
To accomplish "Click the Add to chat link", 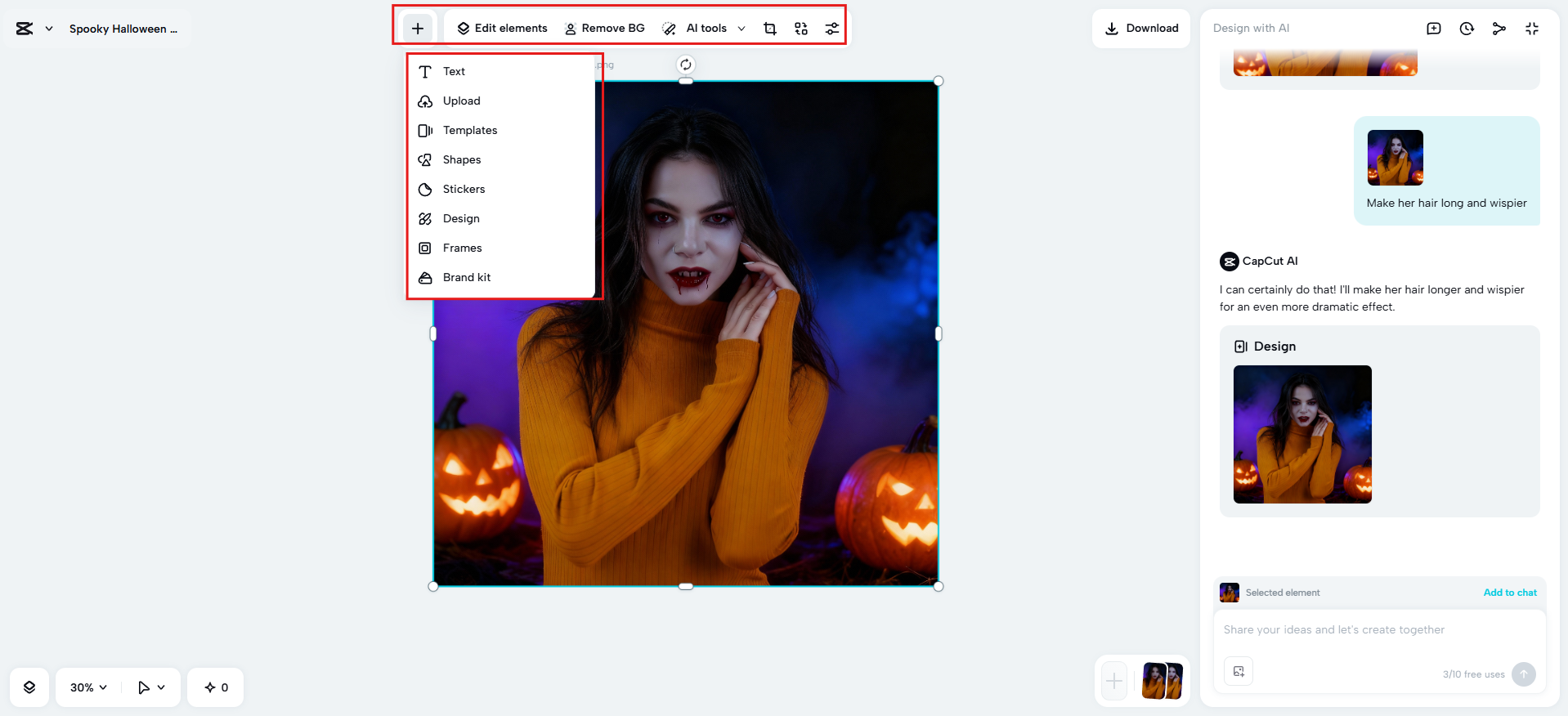I will [x=1509, y=593].
